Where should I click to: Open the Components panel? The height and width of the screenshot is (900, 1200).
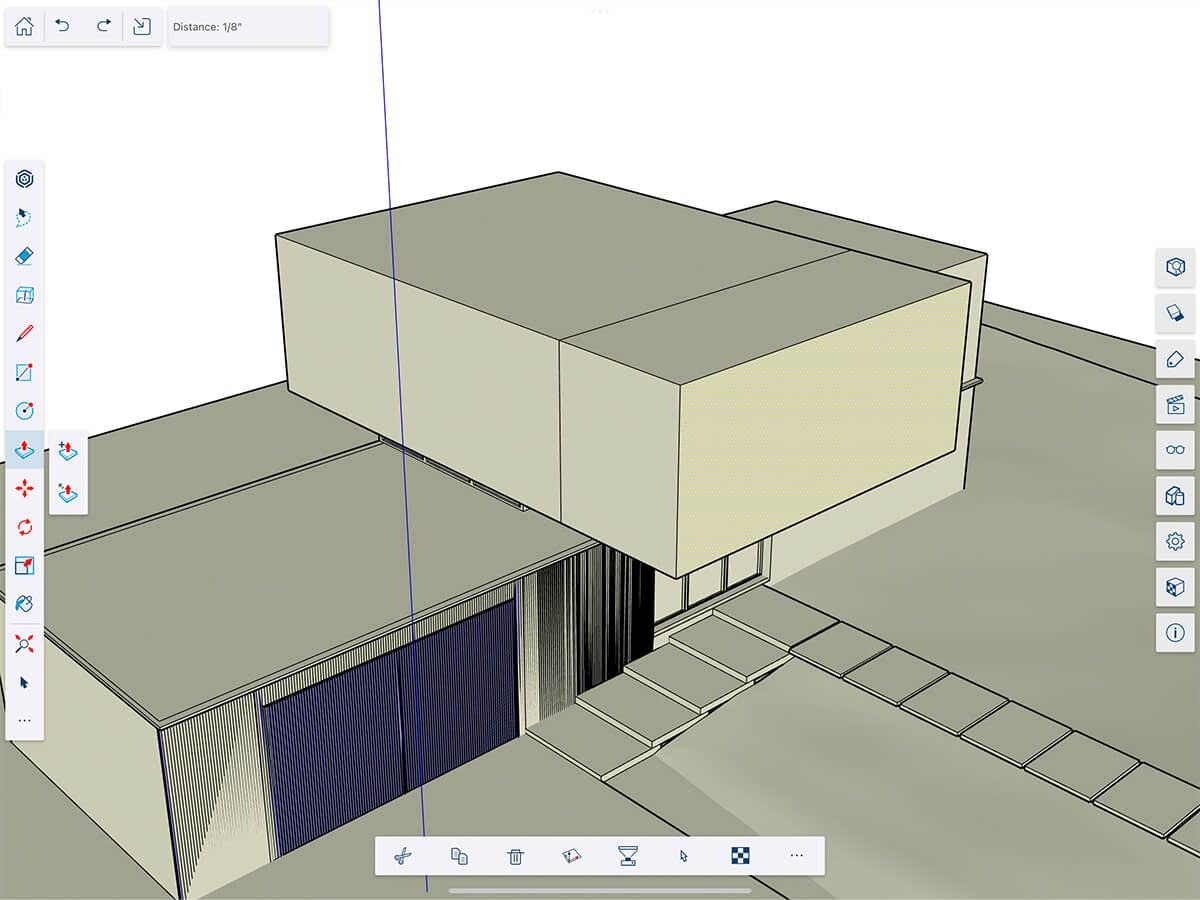point(1175,496)
